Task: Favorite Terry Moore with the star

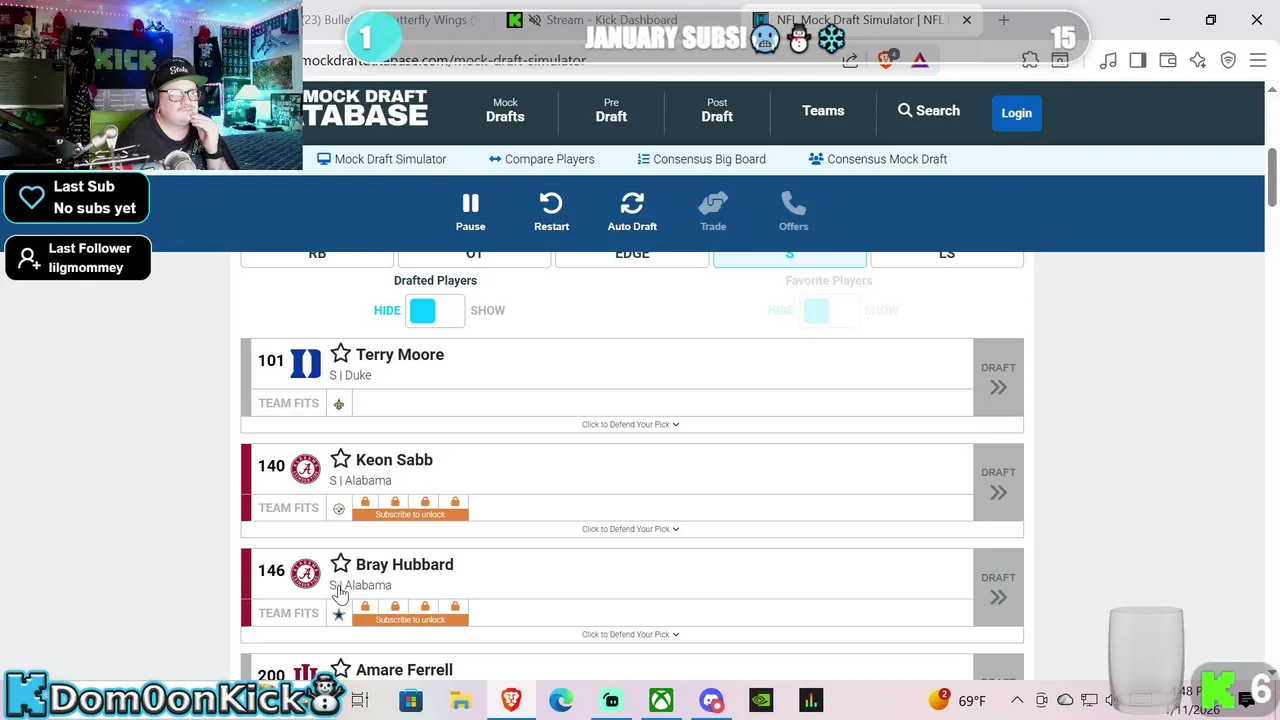Action: click(x=341, y=353)
